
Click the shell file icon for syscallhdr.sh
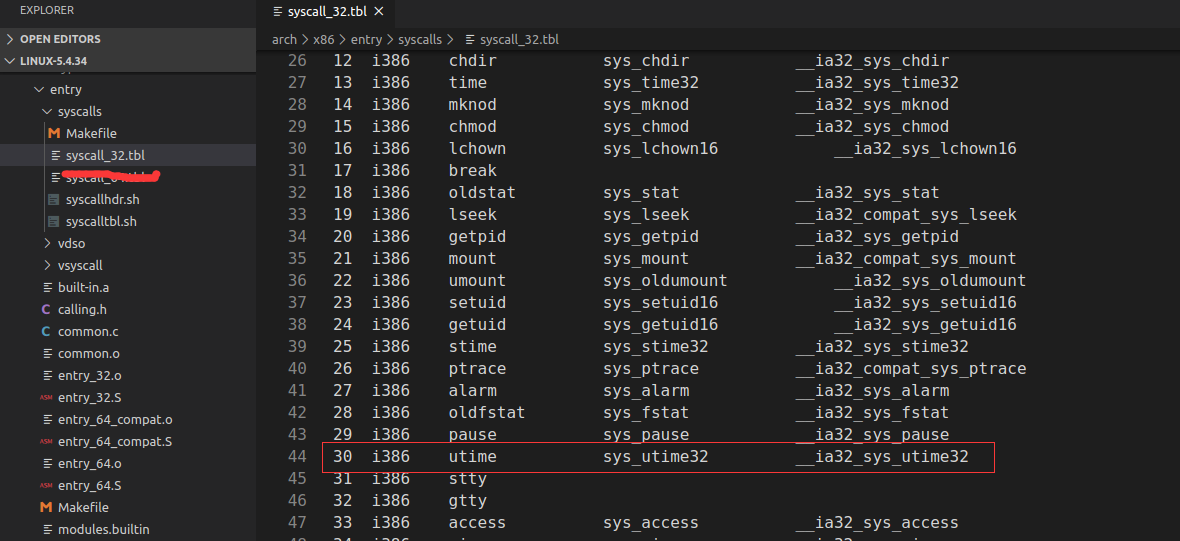[54, 199]
